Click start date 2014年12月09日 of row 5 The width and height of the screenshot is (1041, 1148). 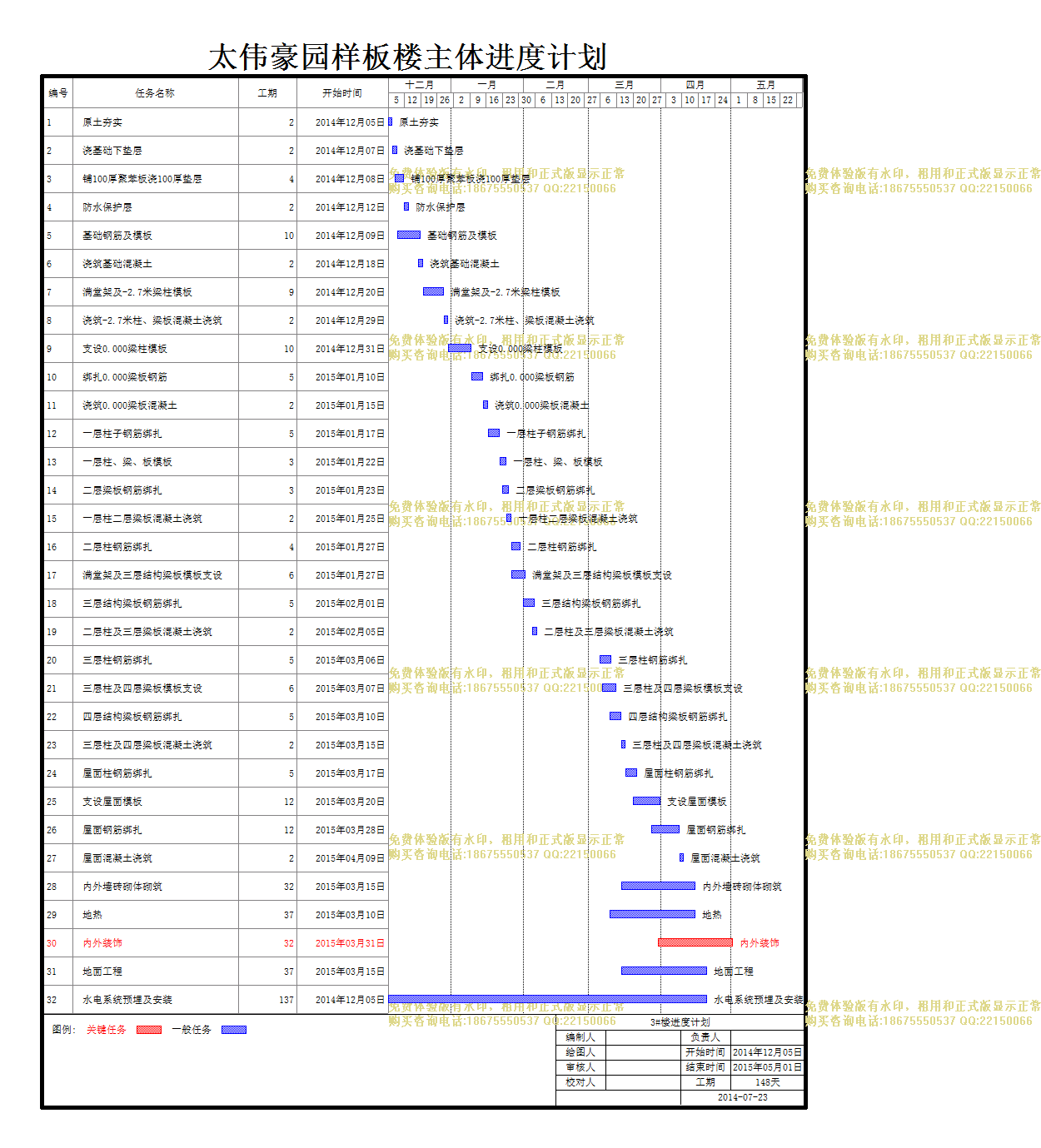350,236
